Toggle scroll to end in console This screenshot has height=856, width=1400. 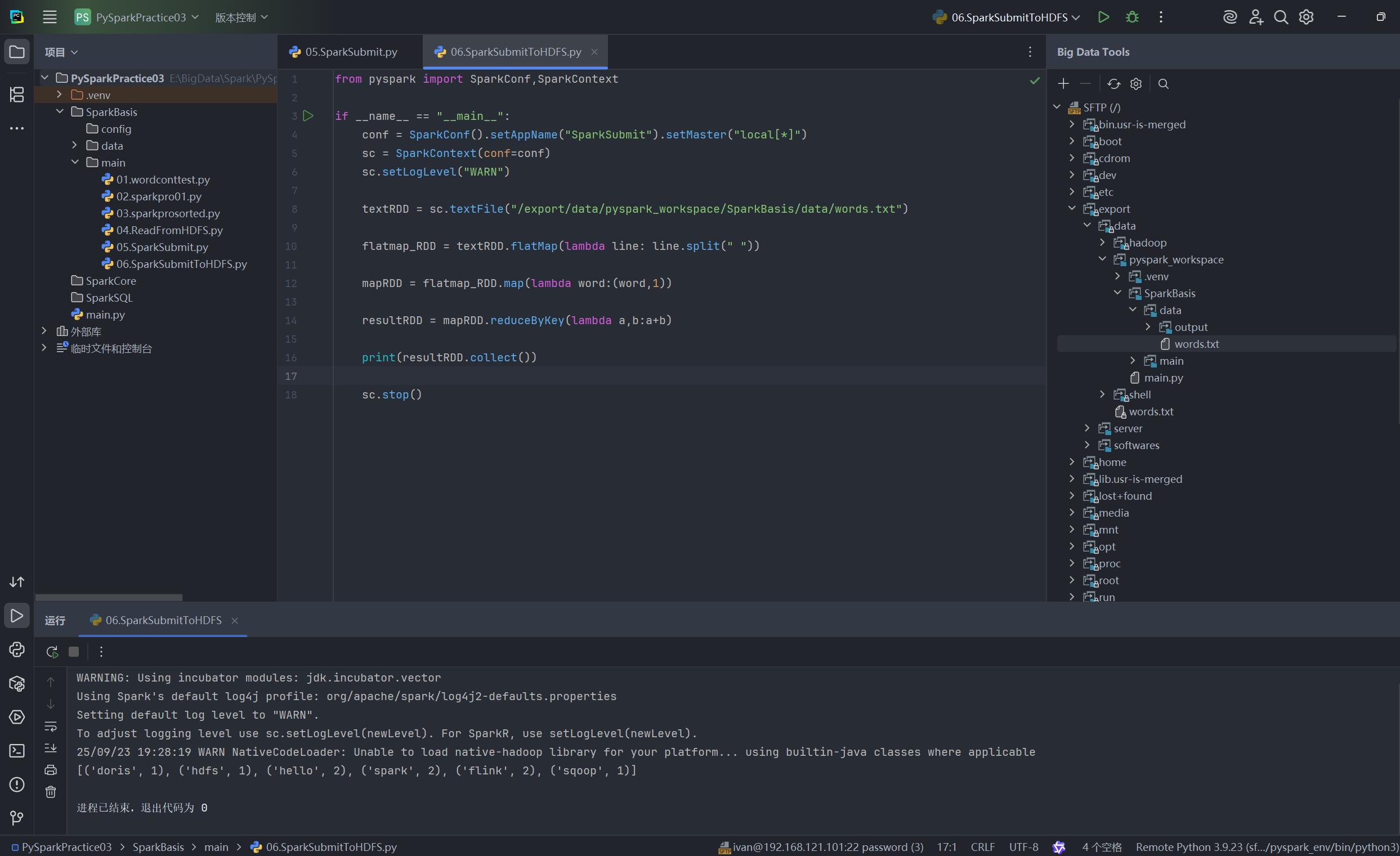pos(51,748)
